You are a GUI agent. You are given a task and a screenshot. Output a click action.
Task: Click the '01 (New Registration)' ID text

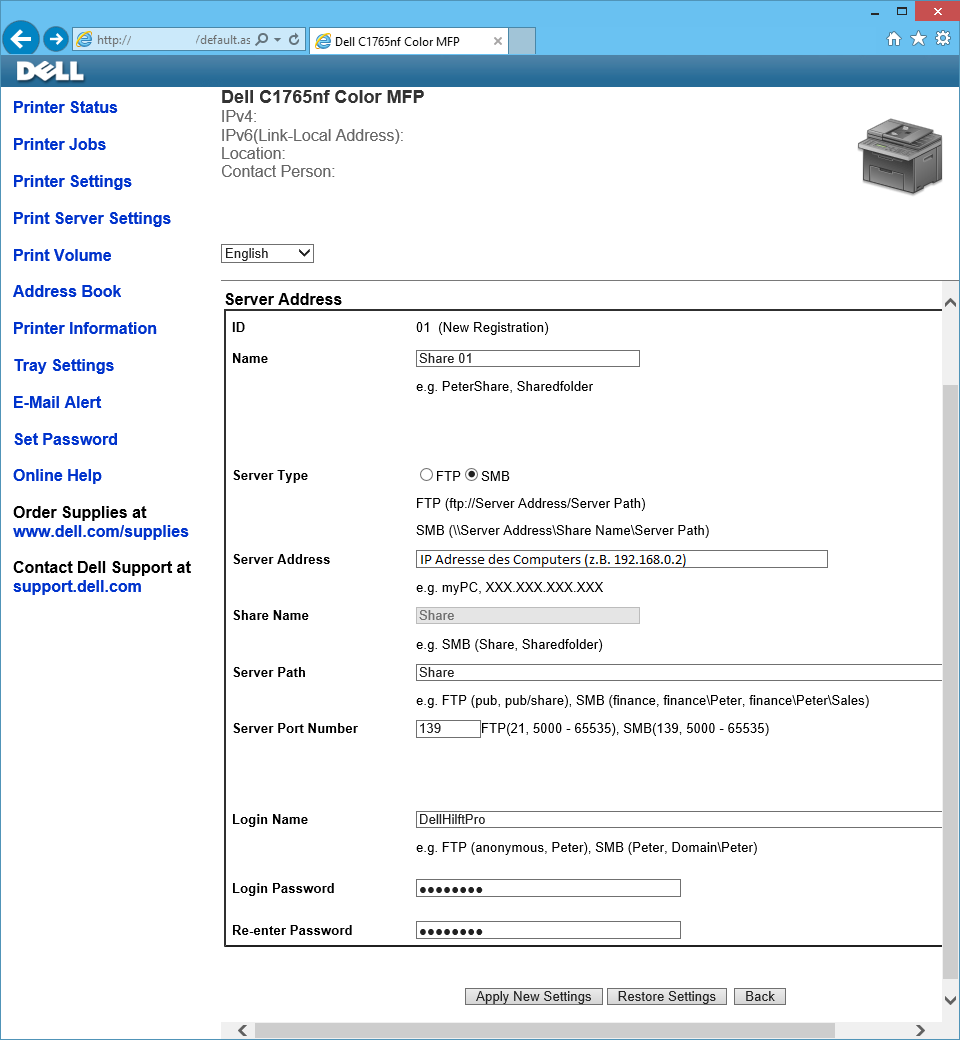coord(482,328)
